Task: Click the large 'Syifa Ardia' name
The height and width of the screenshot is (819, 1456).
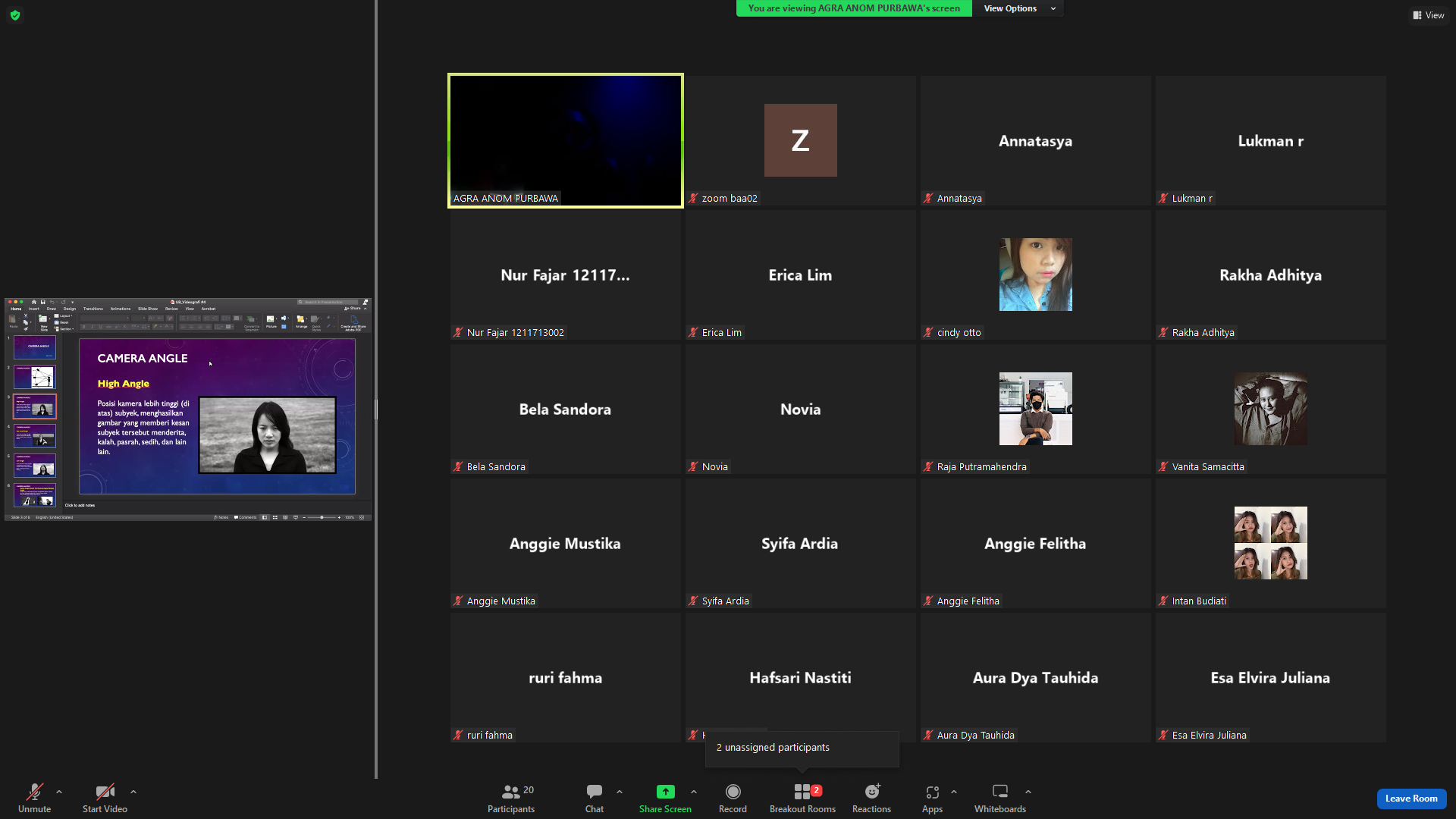Action: click(x=800, y=544)
